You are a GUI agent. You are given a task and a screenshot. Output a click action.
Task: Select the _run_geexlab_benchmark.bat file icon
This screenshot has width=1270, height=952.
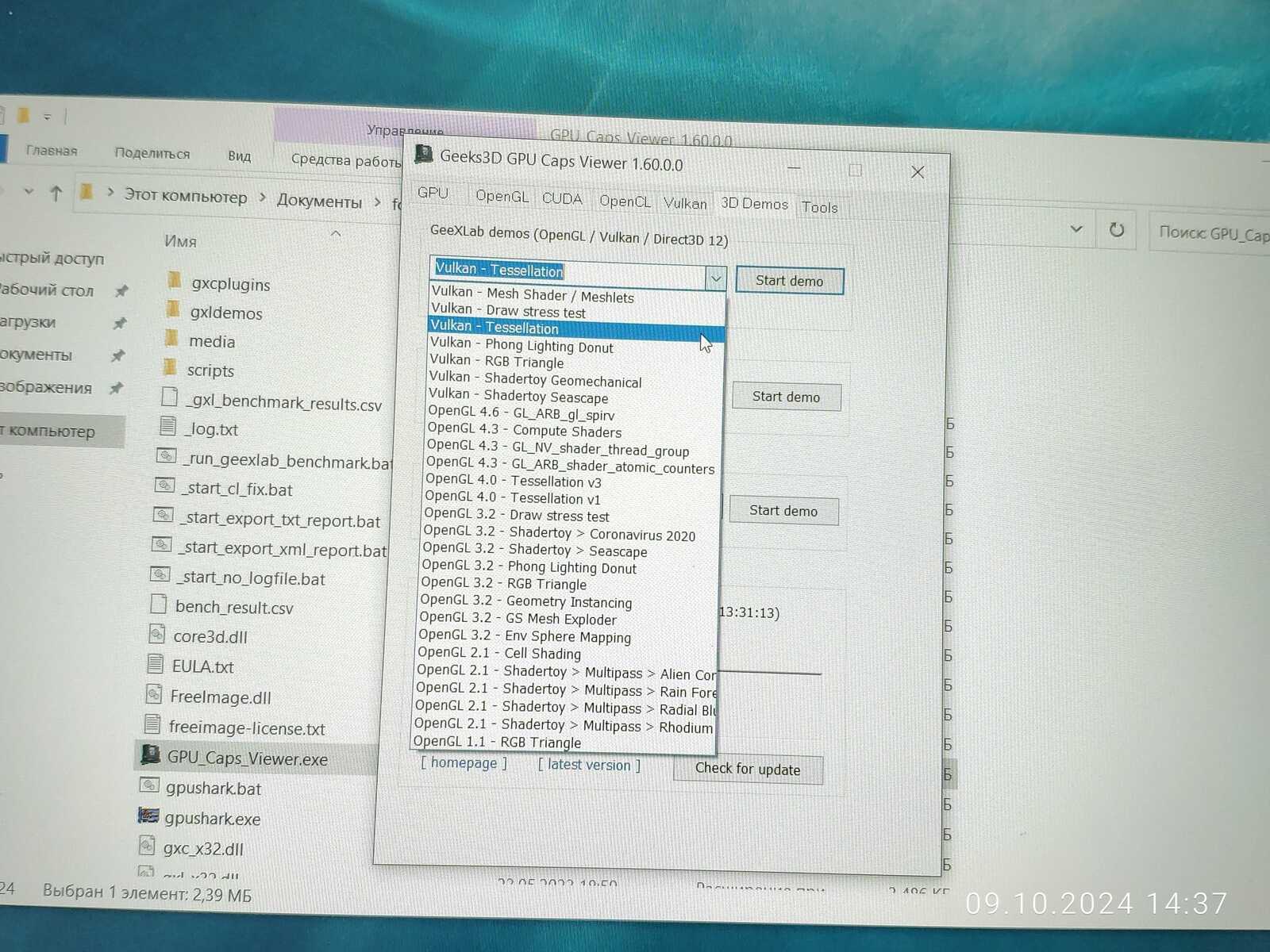[x=166, y=456]
